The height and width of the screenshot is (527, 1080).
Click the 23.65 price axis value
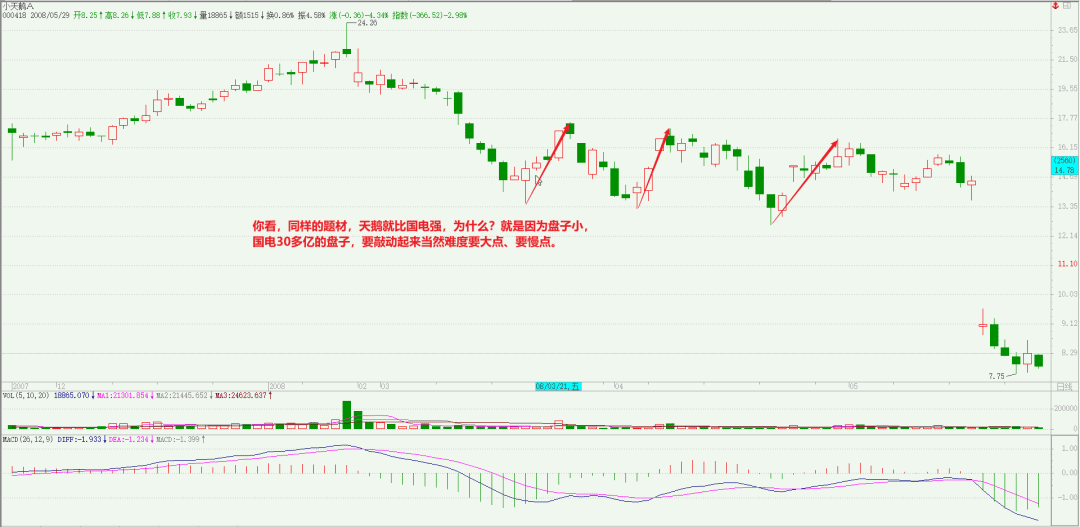tap(1068, 30)
